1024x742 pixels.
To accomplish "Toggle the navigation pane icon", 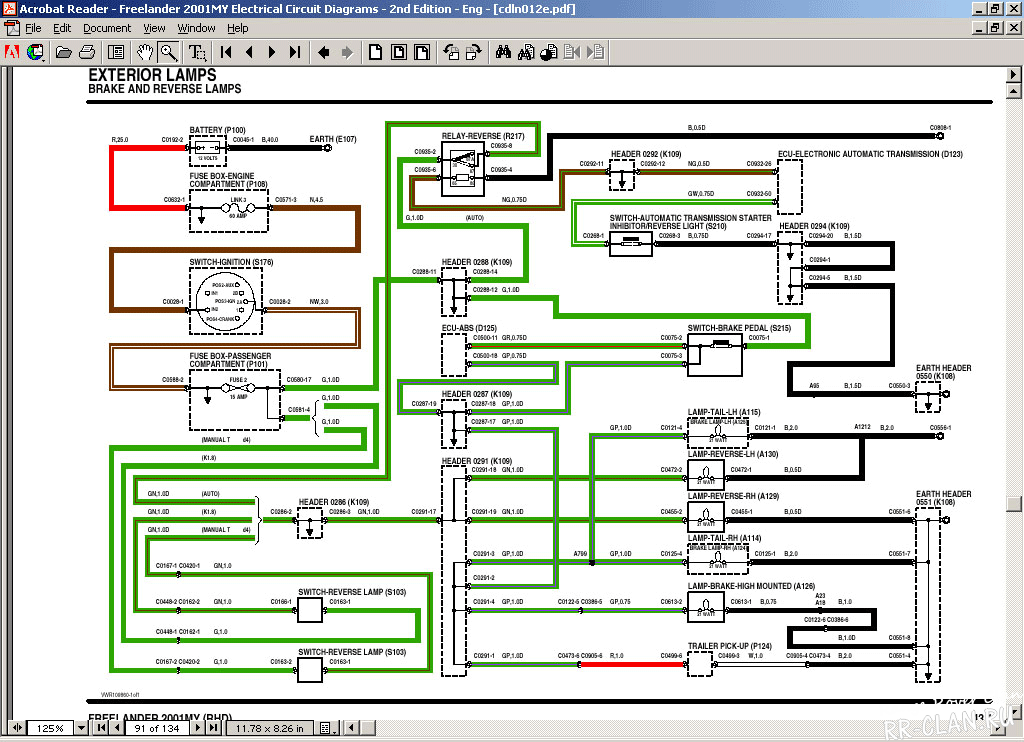I will point(114,52).
